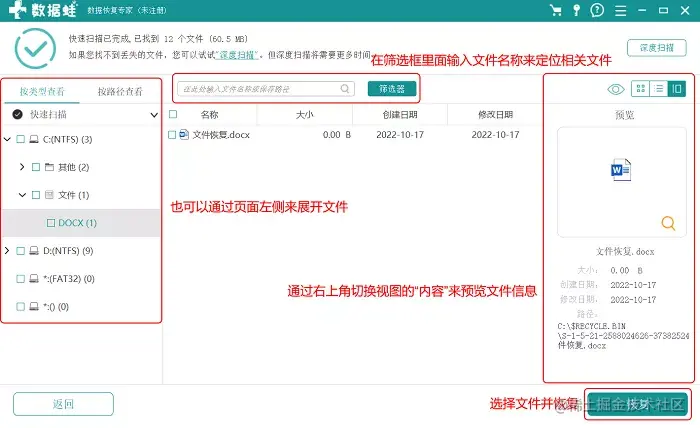Click the orange magnifier in preview pane

(668, 223)
